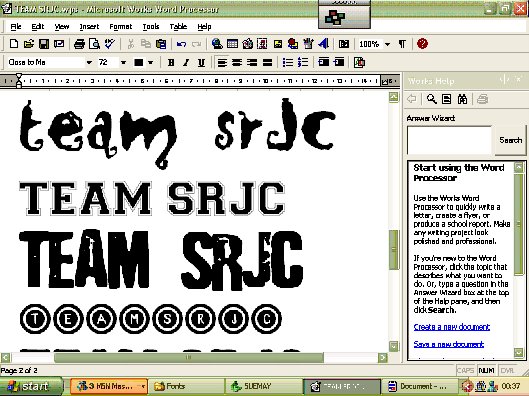Open the font color swatch dropdown
Screen dimensions: 529x396
click(x=150, y=62)
